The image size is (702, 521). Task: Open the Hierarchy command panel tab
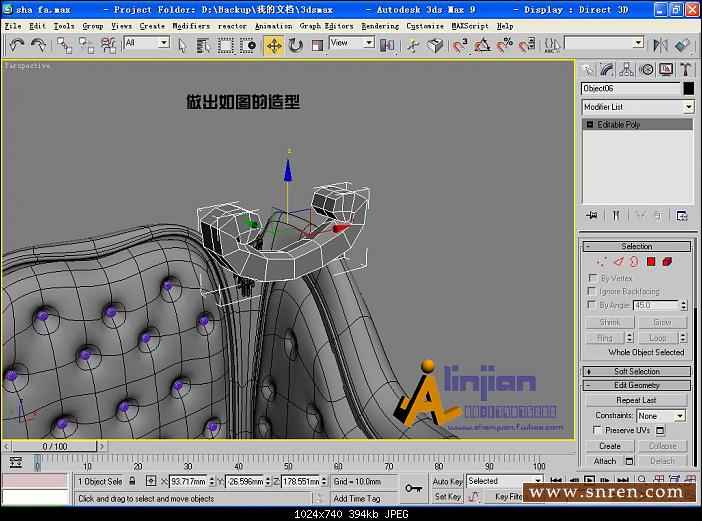627,69
